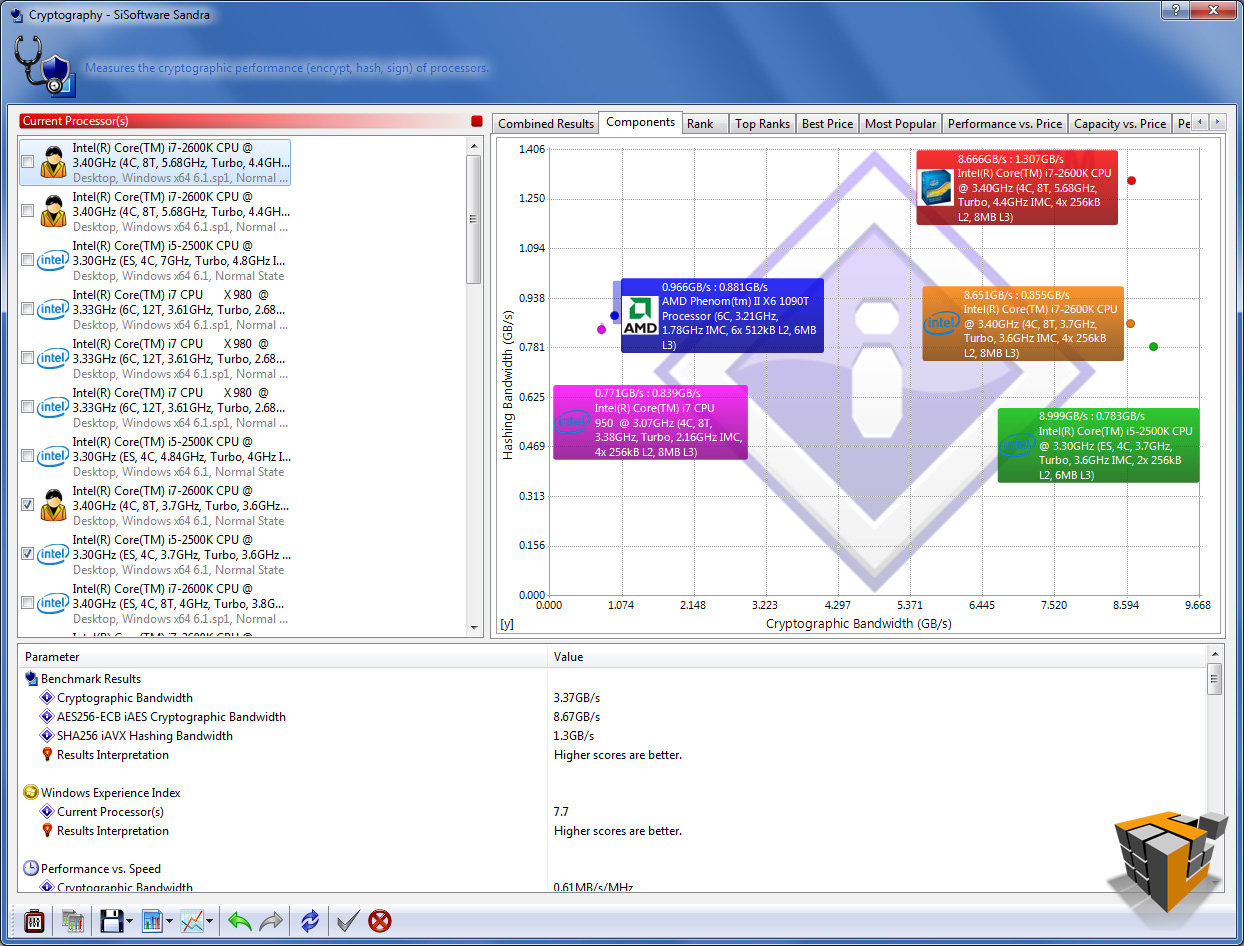Screen dimensions: 1244x946
Task: Select the Cryptographic Bandwidth 3.37GB/s row
Action: (x=612, y=698)
